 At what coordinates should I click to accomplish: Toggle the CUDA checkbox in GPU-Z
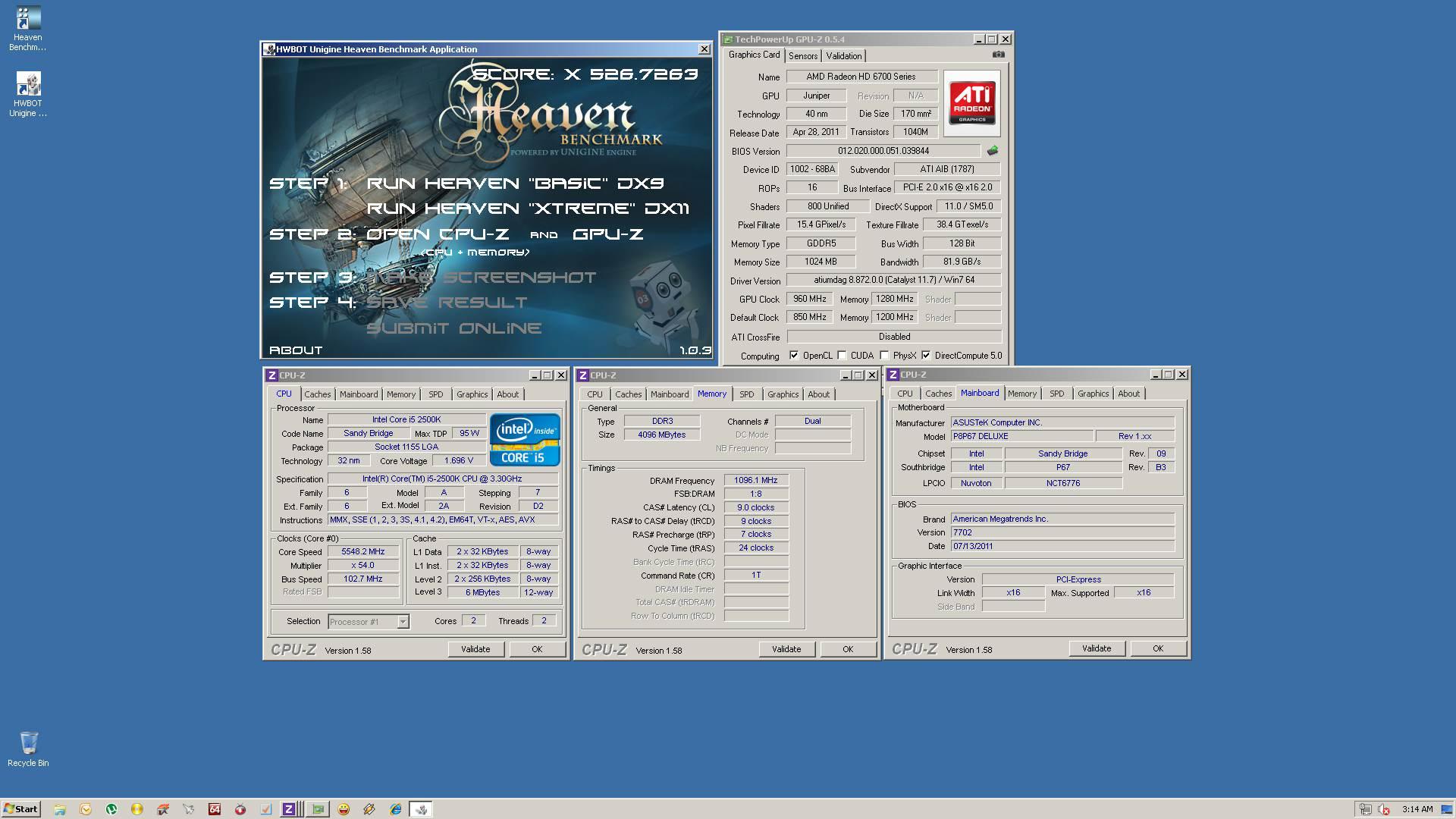pos(842,356)
